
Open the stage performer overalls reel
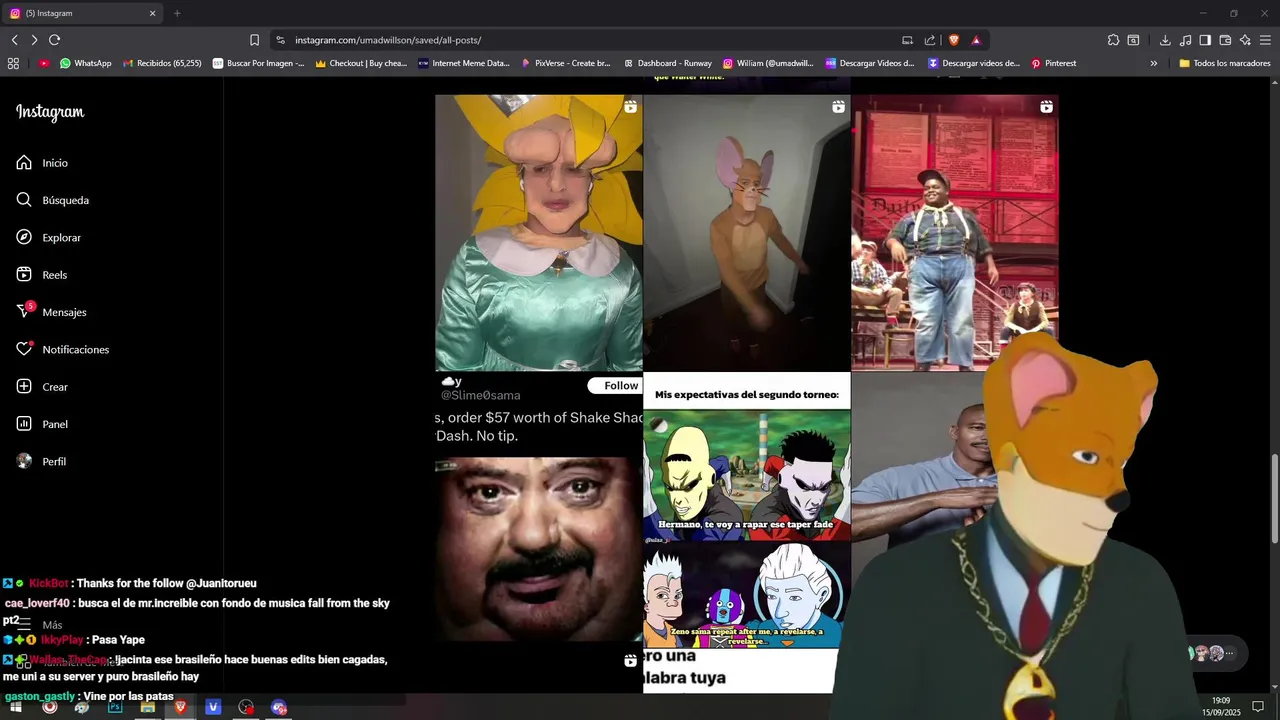click(x=955, y=233)
